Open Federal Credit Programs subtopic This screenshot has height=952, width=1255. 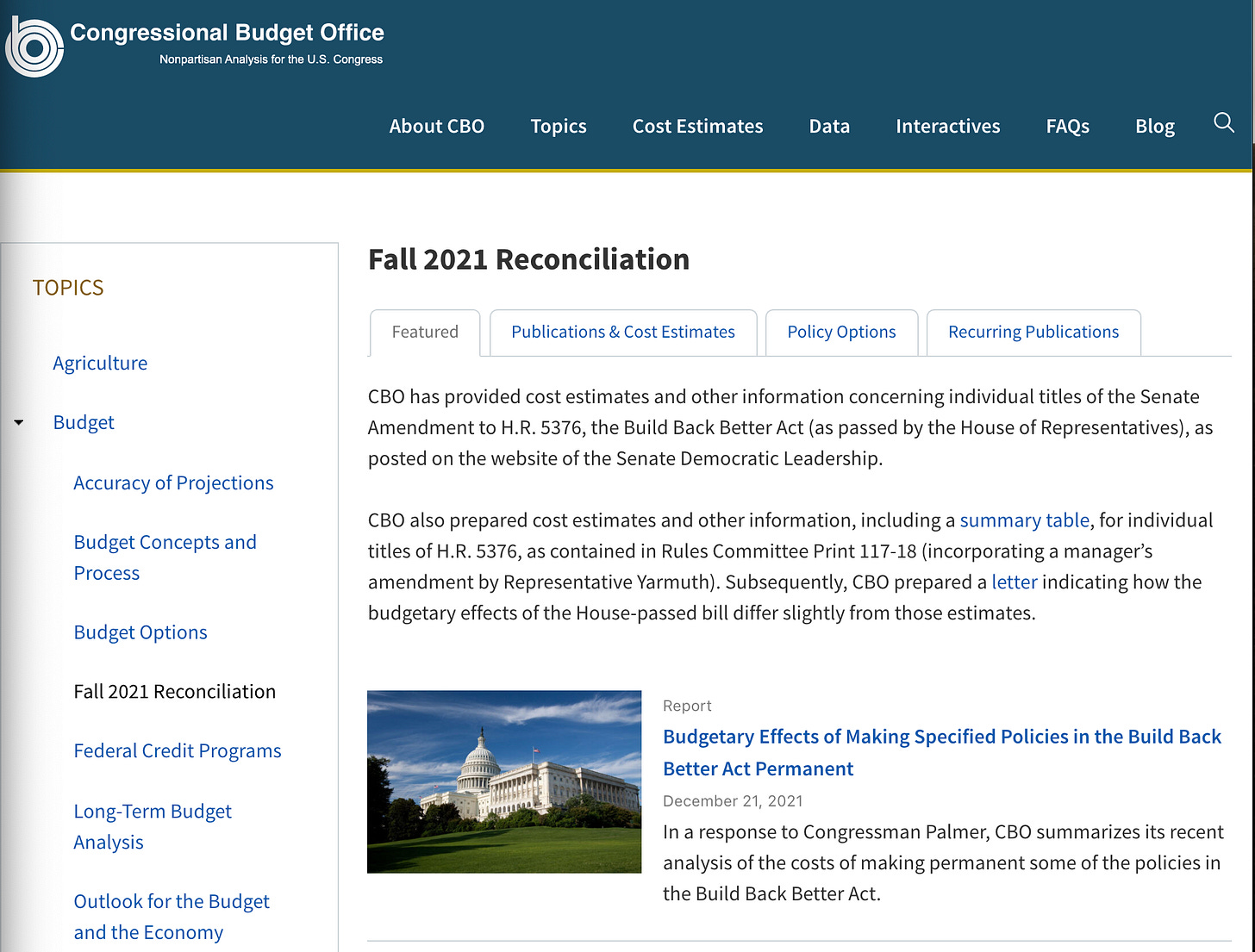tap(178, 751)
